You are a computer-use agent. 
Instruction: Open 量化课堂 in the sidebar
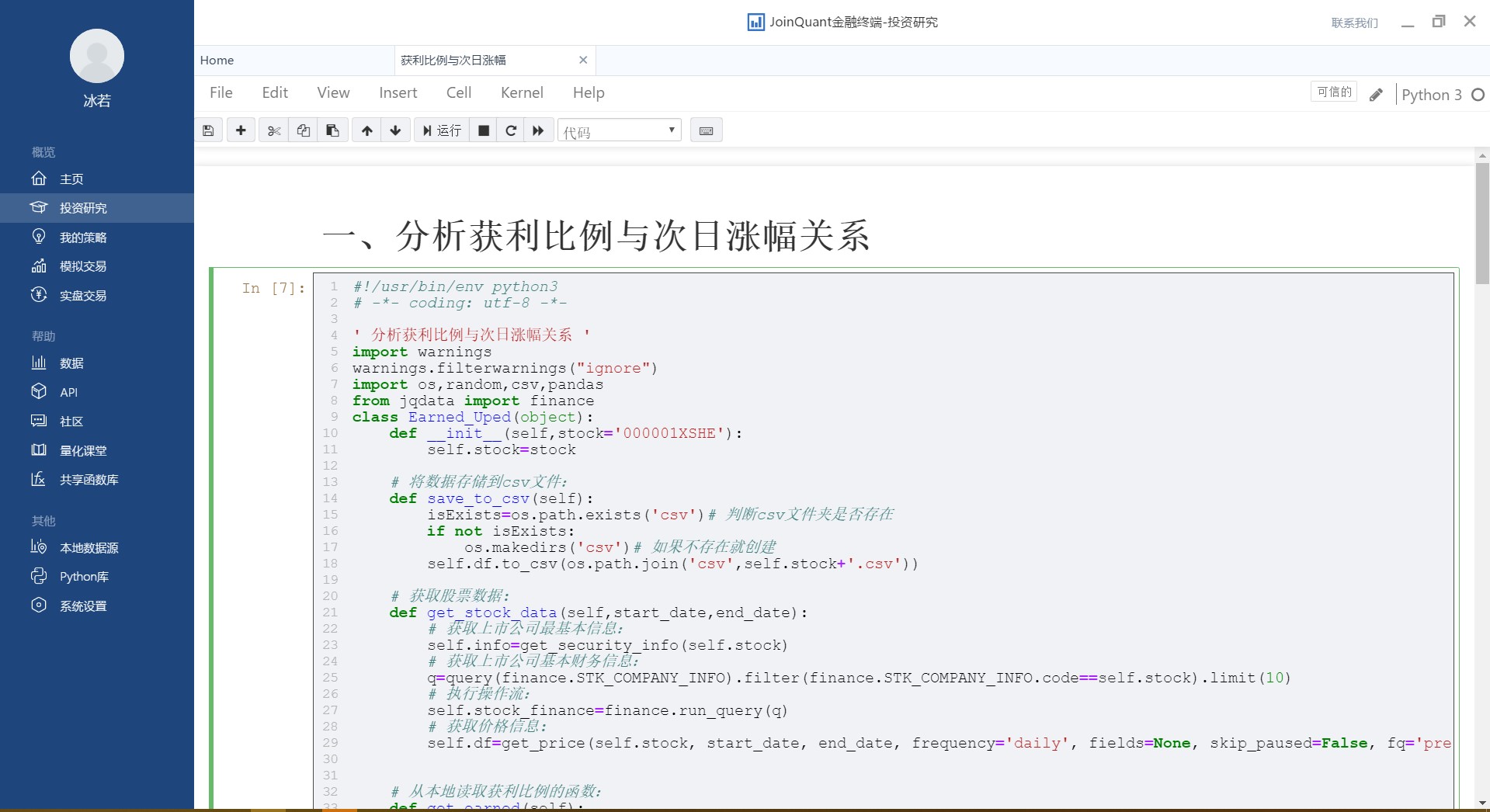point(97,451)
